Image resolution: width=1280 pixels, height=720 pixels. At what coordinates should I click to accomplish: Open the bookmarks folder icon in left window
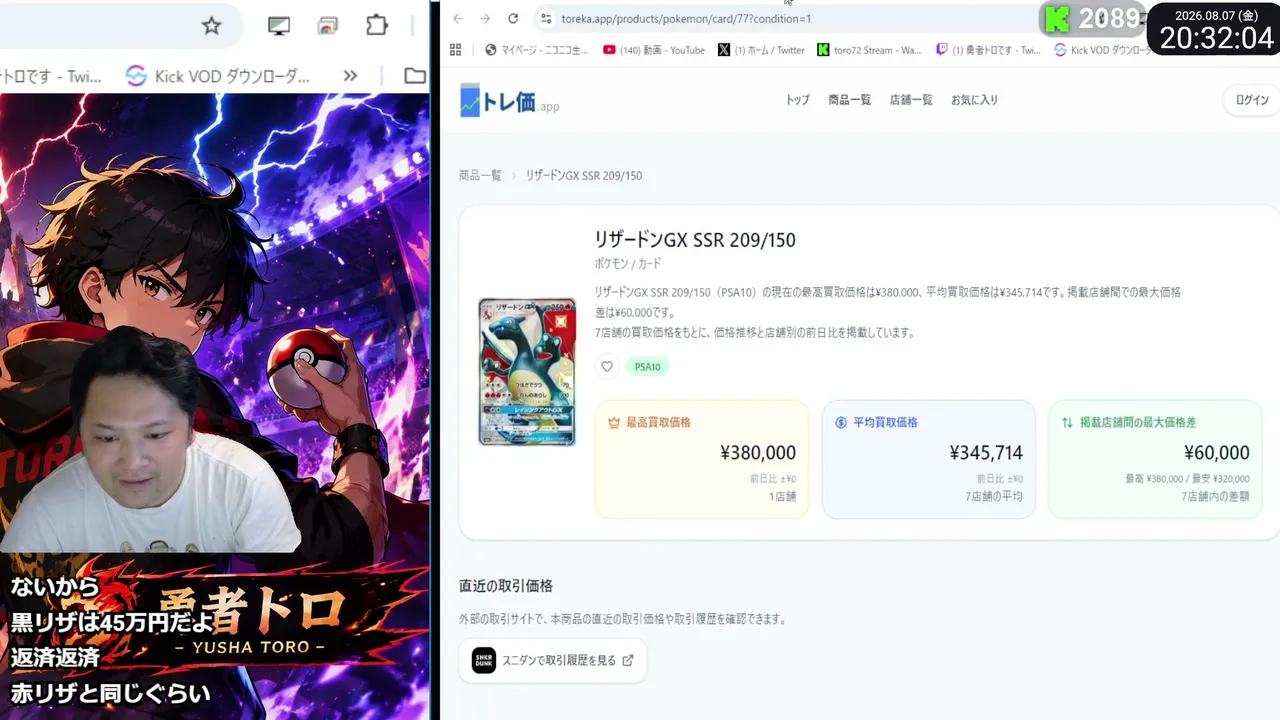tap(415, 76)
